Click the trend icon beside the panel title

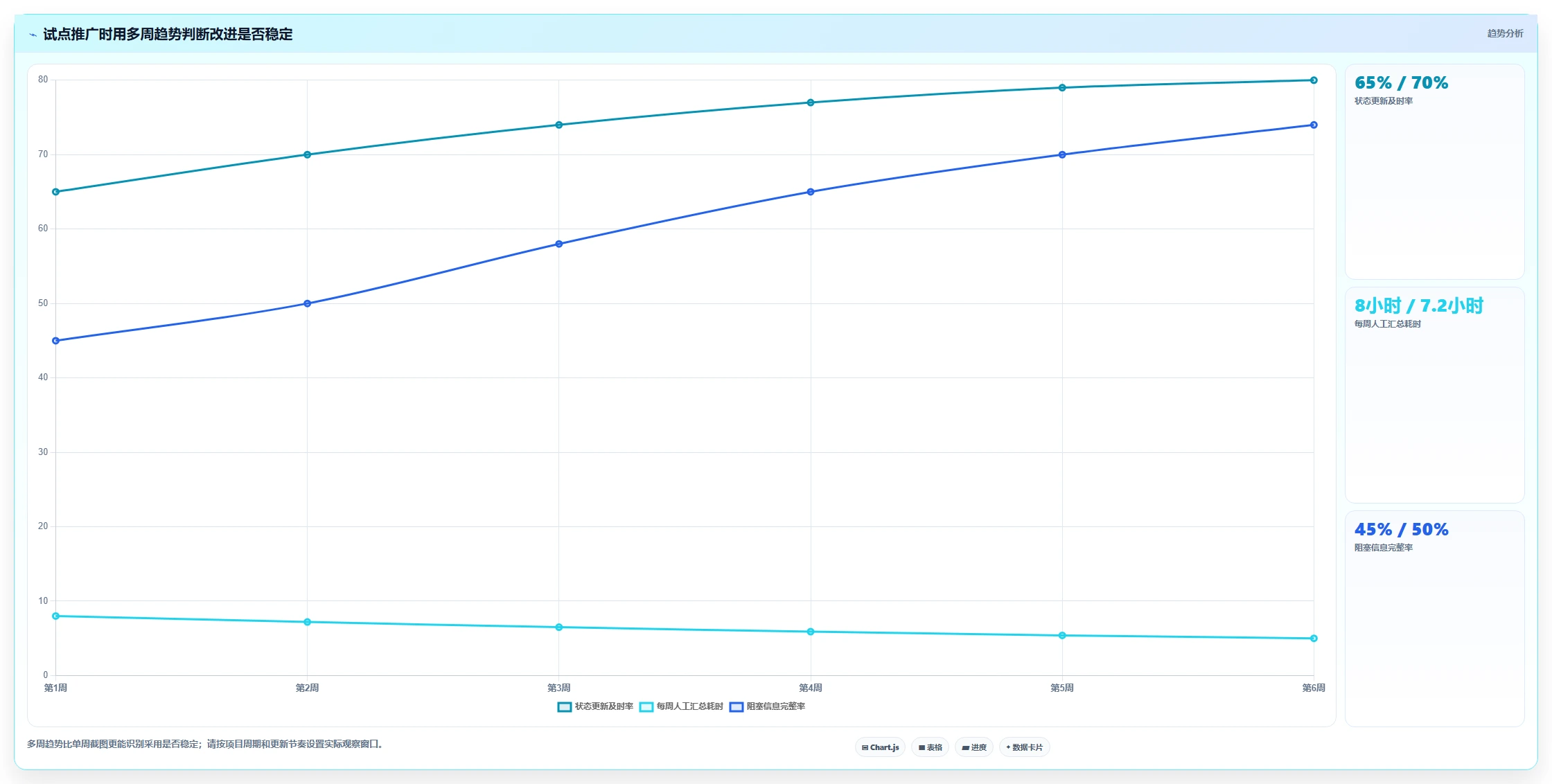point(33,35)
